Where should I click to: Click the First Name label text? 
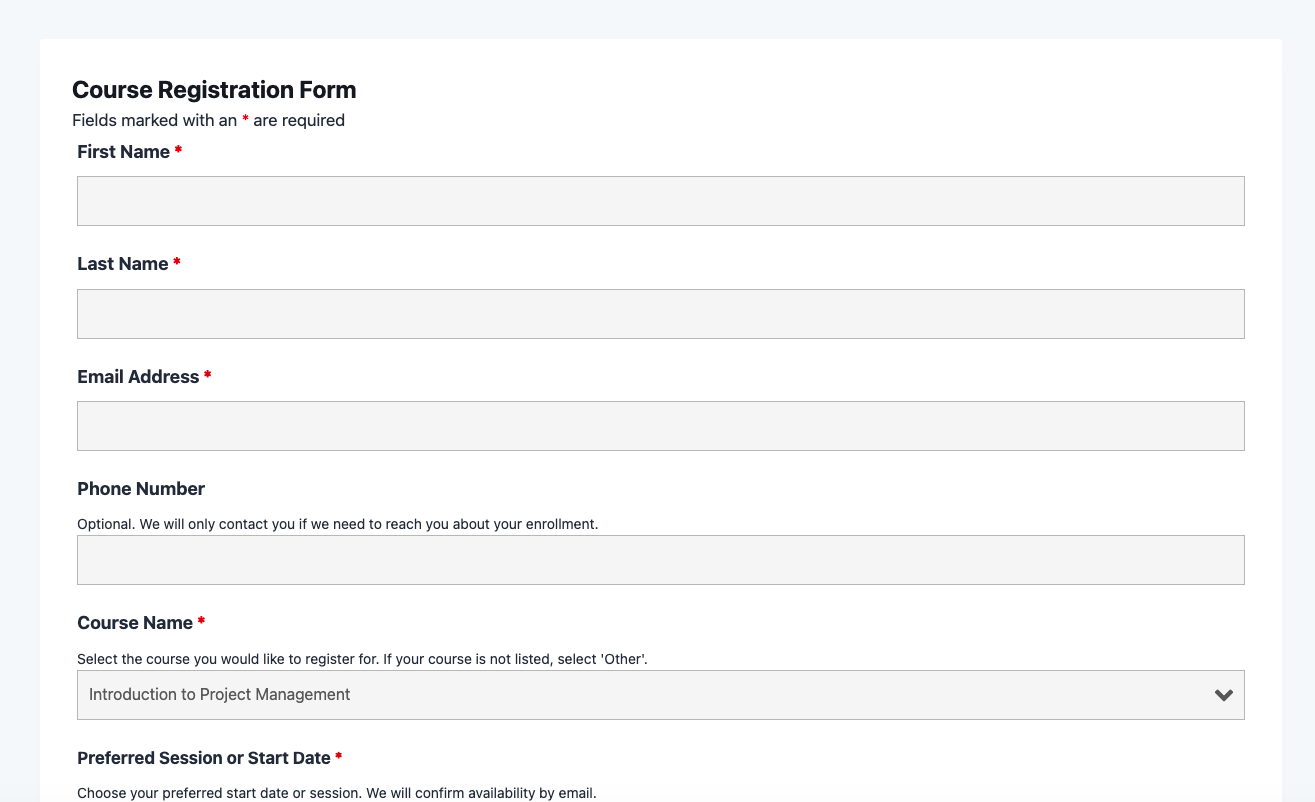(x=123, y=152)
